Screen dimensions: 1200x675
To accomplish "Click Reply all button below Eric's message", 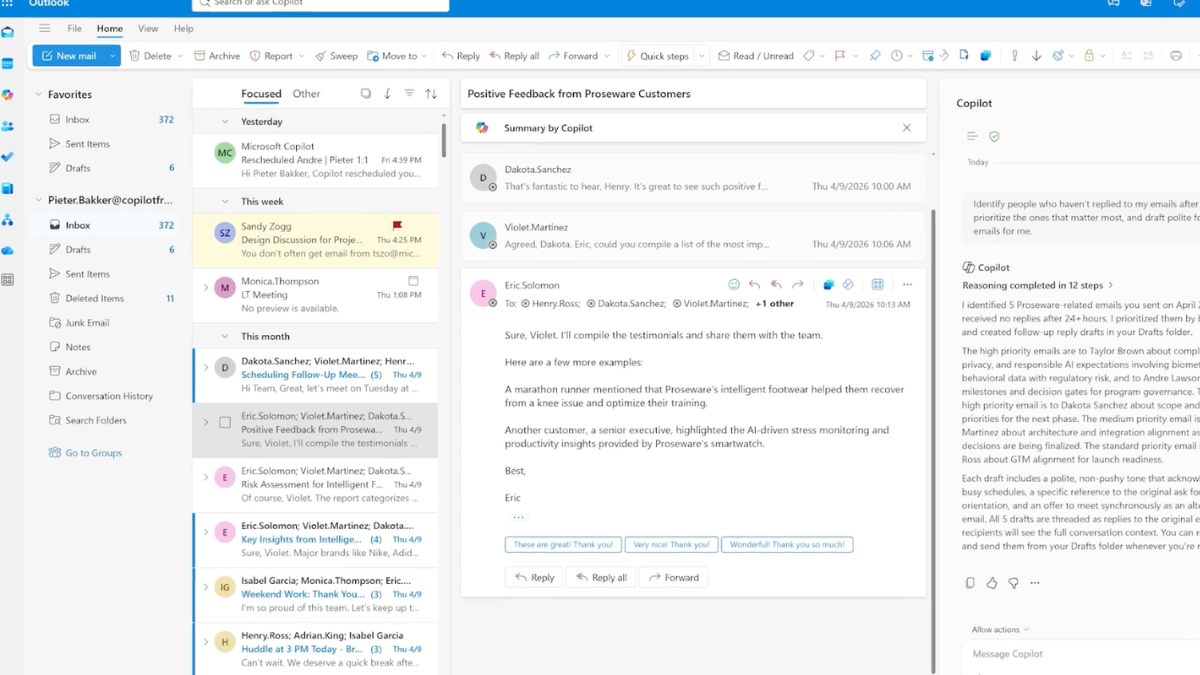I will click(601, 577).
